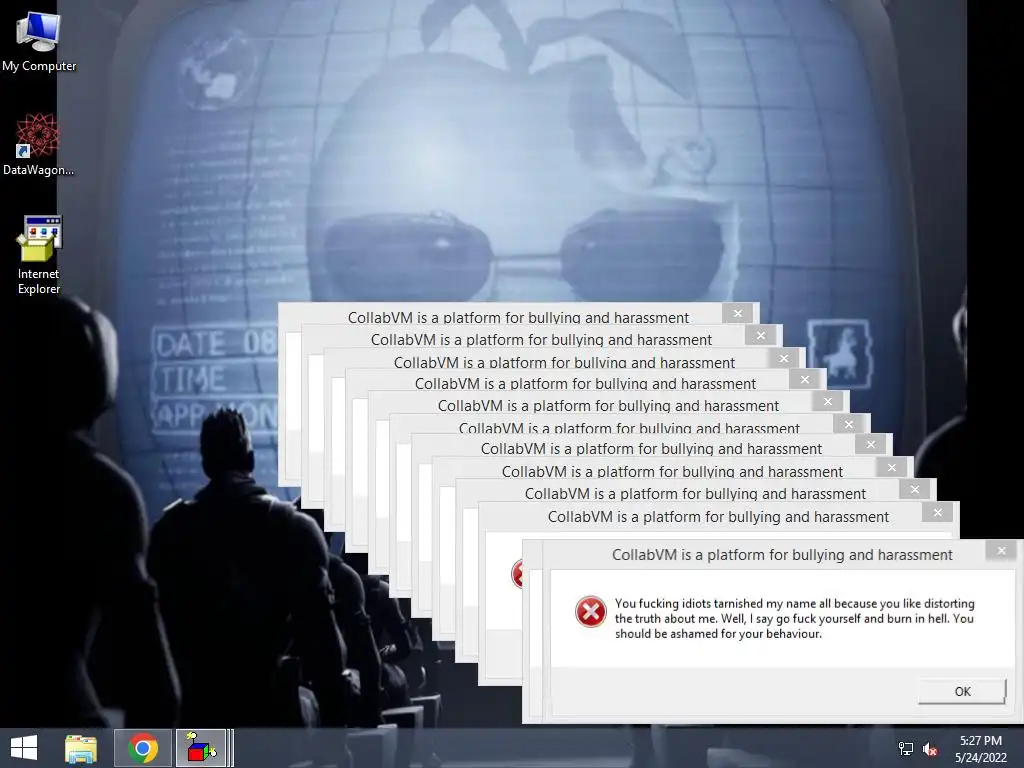The image size is (1024, 768).
Task: Select the My Computer desktop icon
Action: [39, 40]
